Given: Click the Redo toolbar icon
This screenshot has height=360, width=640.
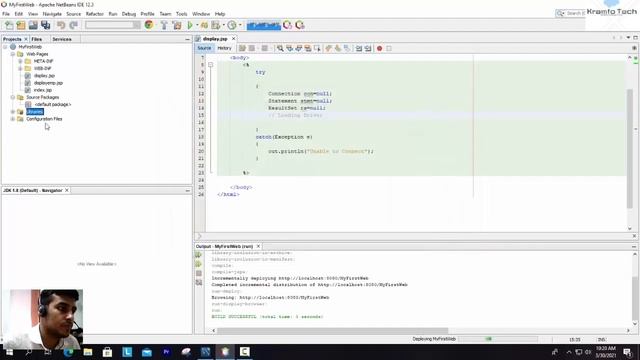Looking at the screenshot, I should (73, 25).
